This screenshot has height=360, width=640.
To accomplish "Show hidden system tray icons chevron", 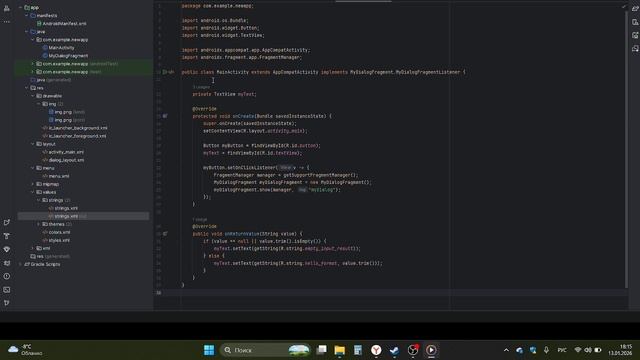I will [x=506, y=350].
